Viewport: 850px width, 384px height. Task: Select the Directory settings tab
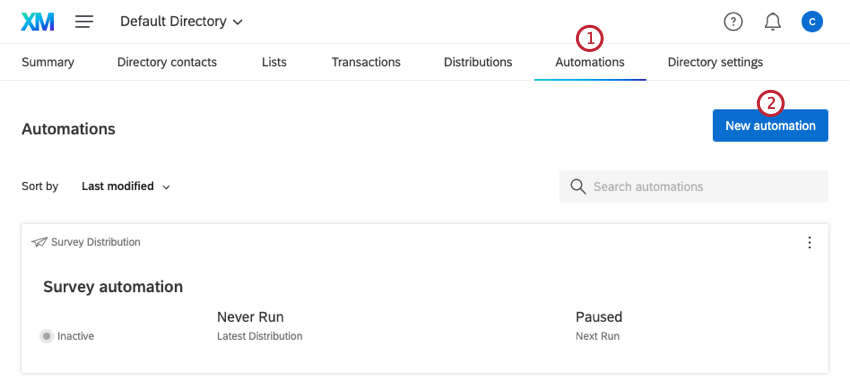[715, 62]
